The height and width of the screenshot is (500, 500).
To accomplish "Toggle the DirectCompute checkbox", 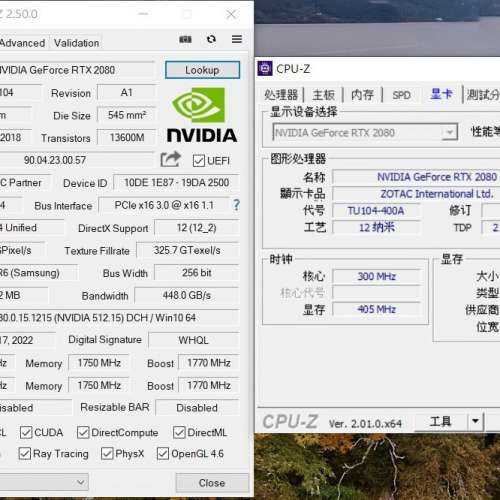I will pos(83,432).
